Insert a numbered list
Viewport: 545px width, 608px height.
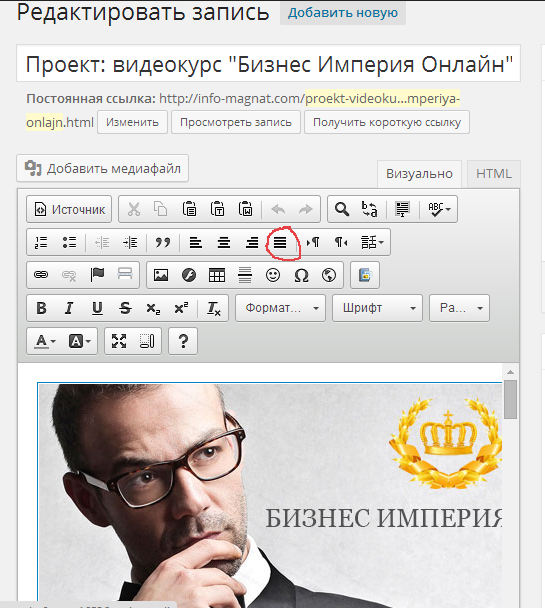41,242
